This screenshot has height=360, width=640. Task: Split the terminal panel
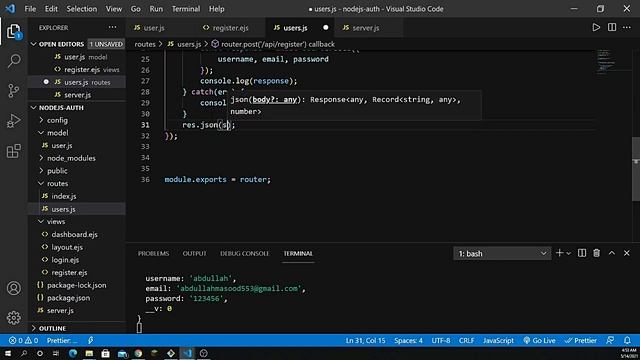(582, 253)
